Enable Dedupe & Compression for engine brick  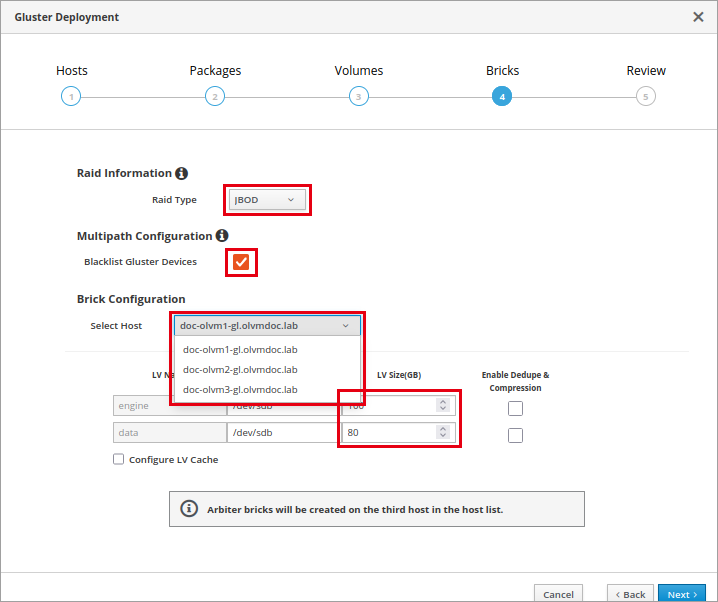(515, 408)
